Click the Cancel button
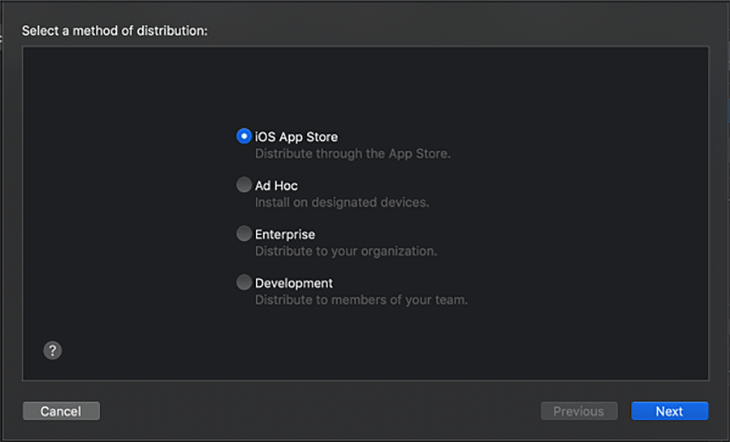 61,411
